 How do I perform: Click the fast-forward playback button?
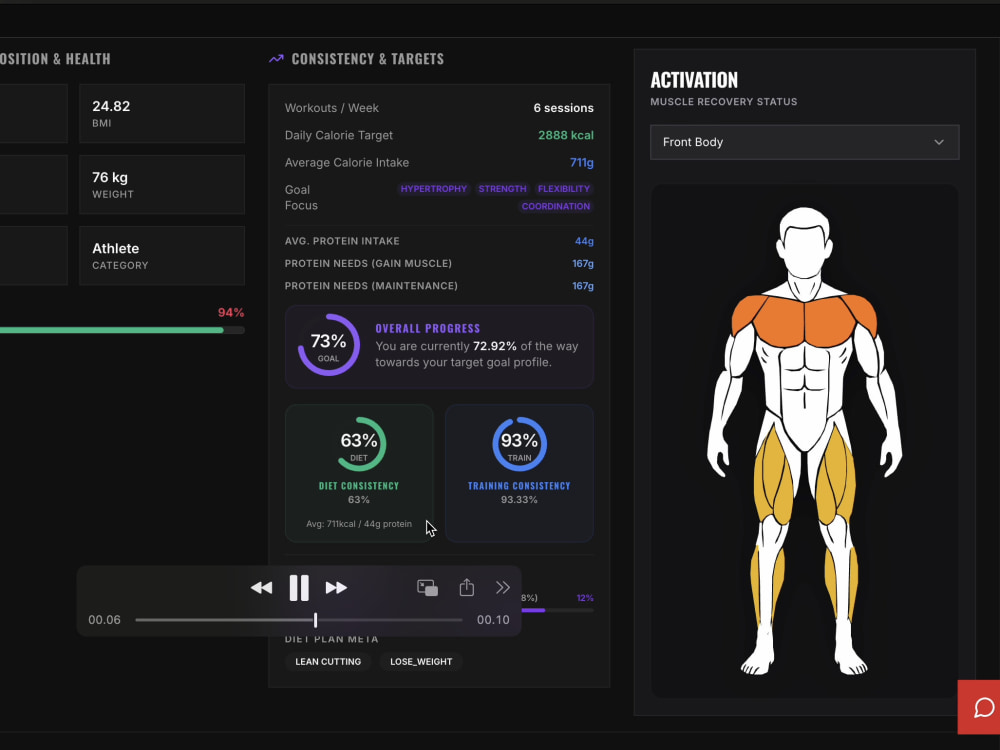[x=336, y=587]
